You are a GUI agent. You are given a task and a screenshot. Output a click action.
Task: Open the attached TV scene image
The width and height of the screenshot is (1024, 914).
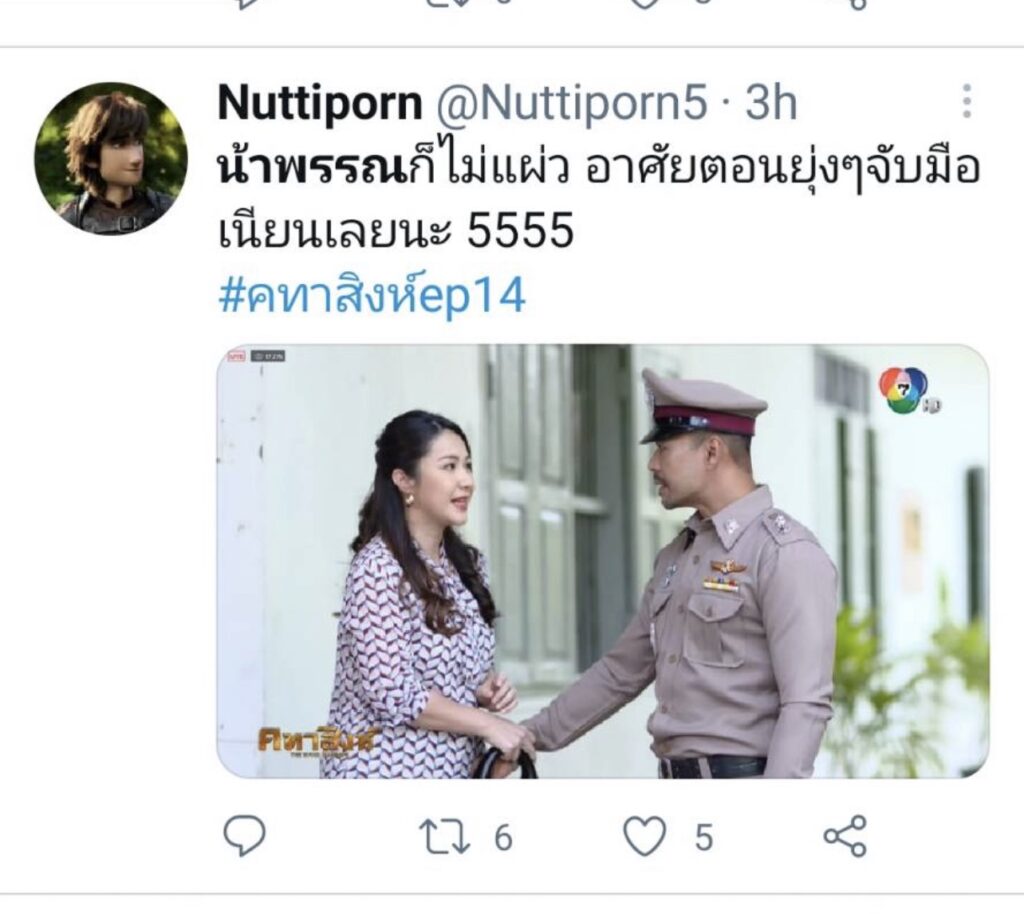click(x=603, y=561)
